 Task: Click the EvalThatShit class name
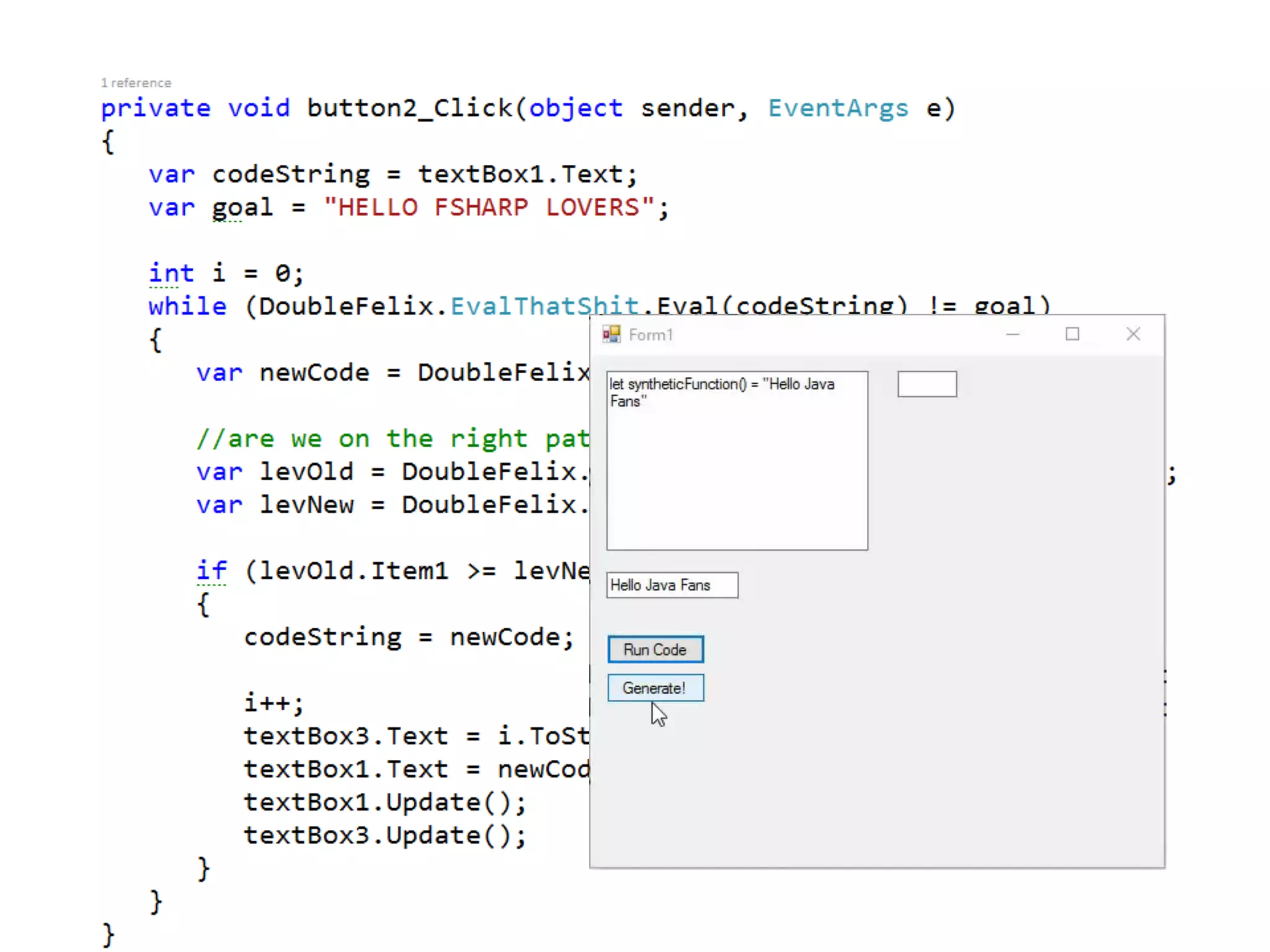click(x=544, y=306)
